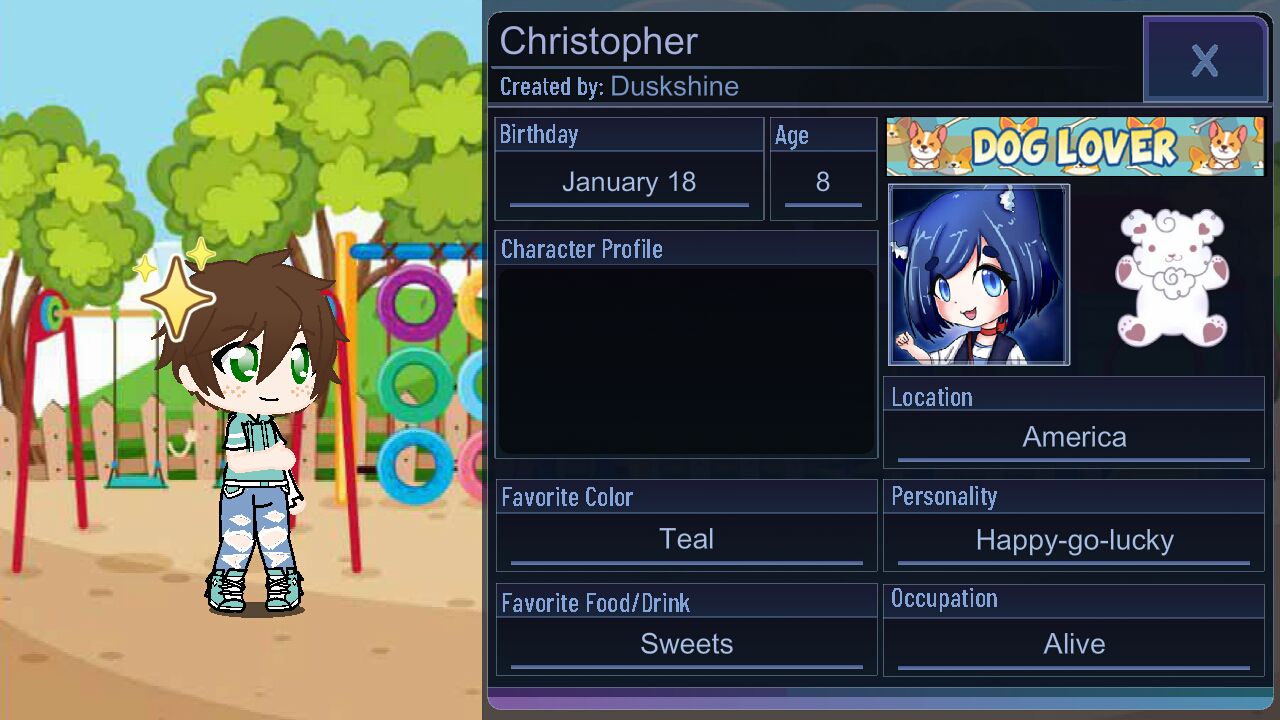Tap the green ring on the playground
1280x720 pixels.
pyautogui.click(x=416, y=385)
